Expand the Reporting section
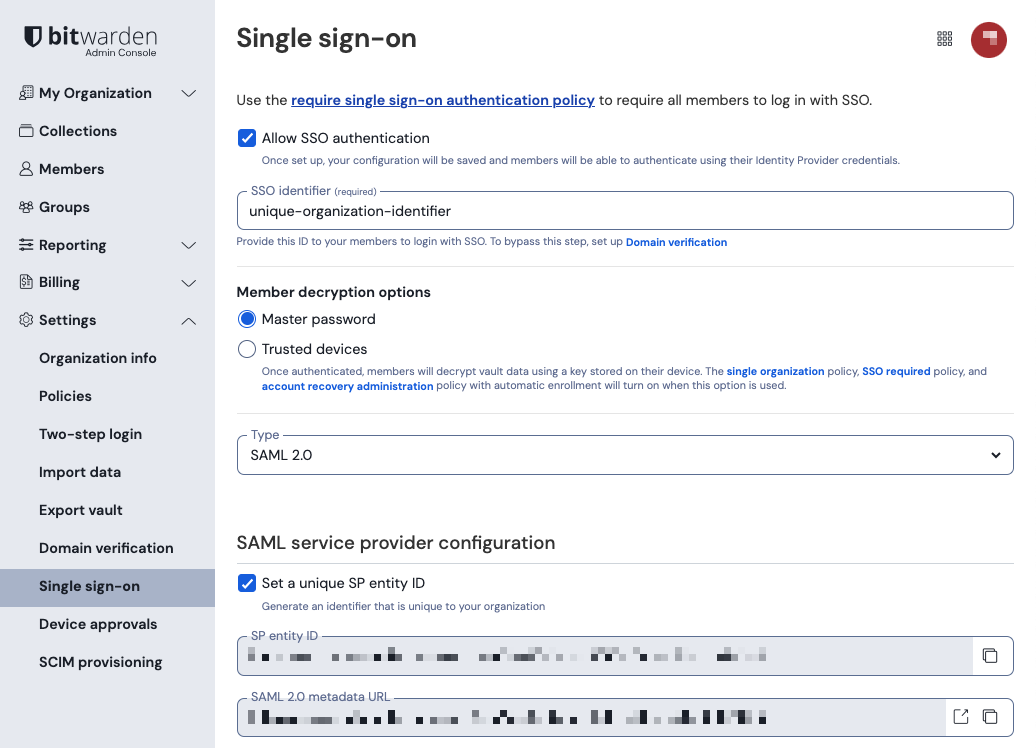Image resolution: width=1036 pixels, height=748 pixels. coord(189,245)
